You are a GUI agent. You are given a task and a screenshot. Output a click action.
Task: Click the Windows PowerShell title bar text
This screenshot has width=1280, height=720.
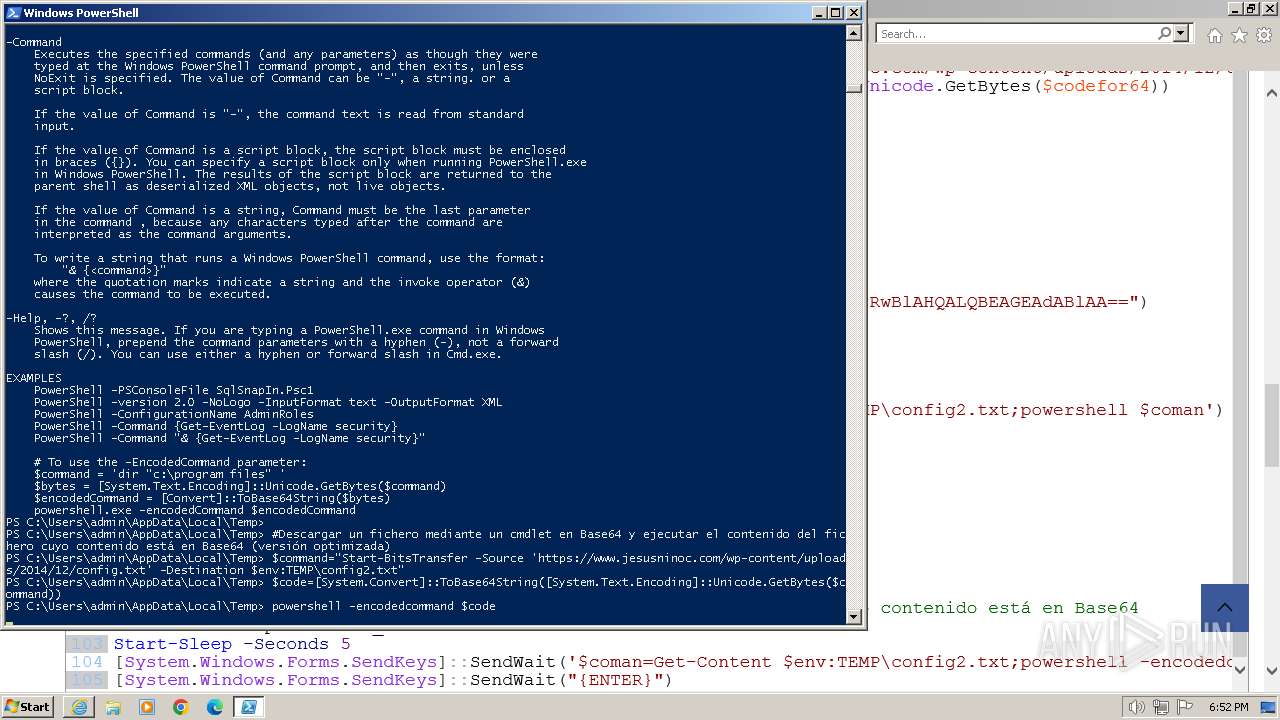[81, 13]
